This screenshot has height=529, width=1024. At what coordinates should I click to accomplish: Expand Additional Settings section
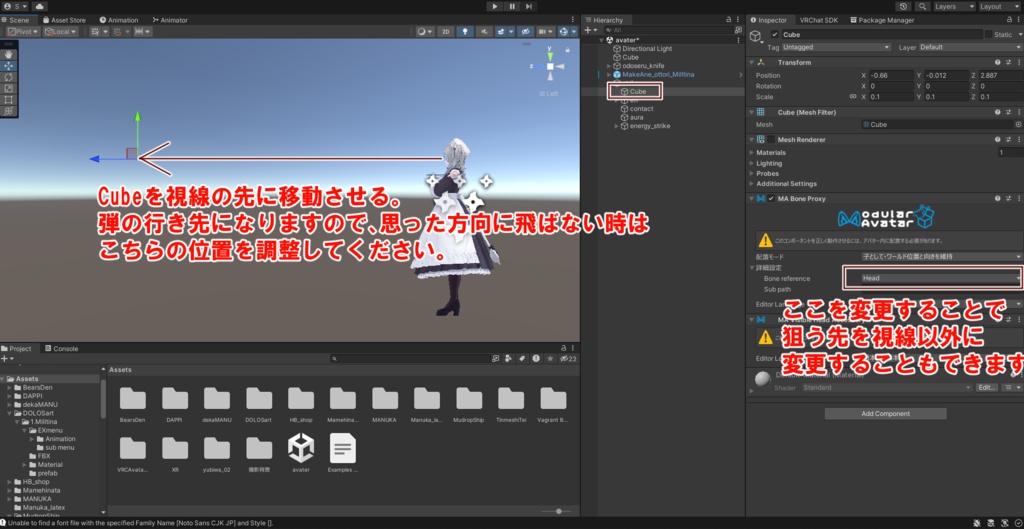coord(750,184)
